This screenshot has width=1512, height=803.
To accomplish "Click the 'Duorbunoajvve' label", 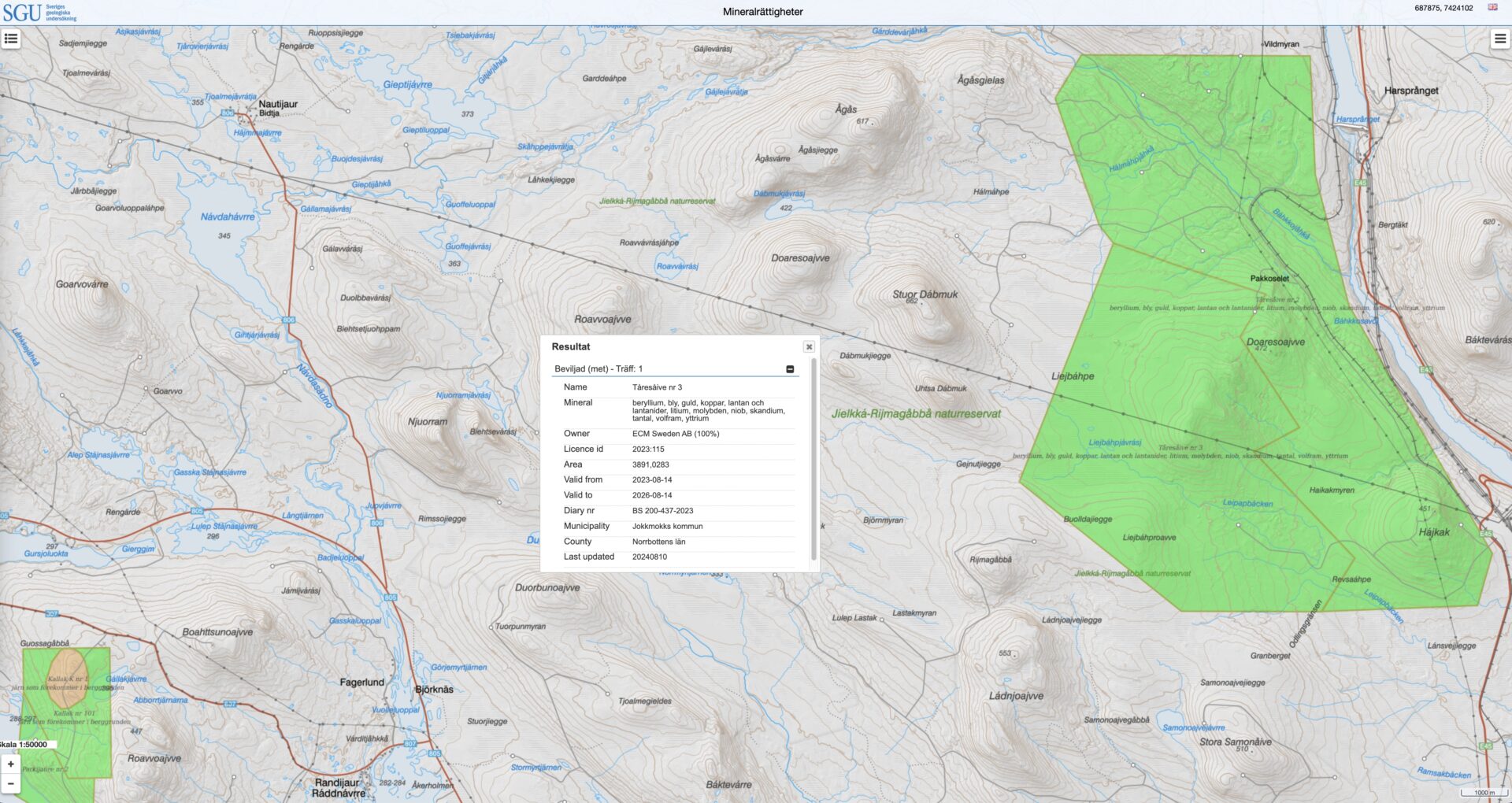I will [547, 587].
